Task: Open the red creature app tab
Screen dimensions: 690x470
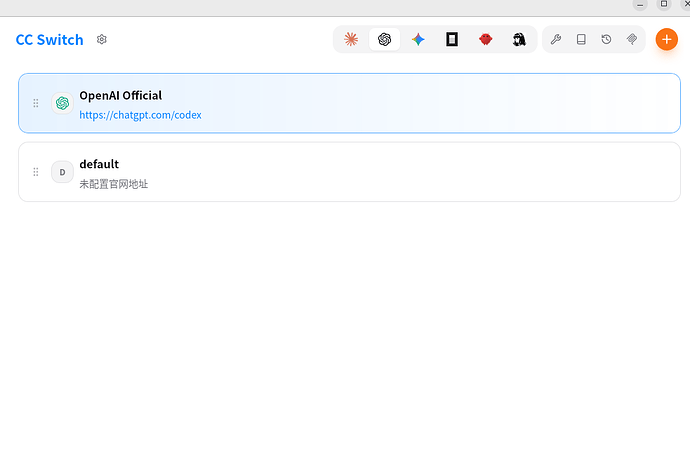Action: pos(485,40)
